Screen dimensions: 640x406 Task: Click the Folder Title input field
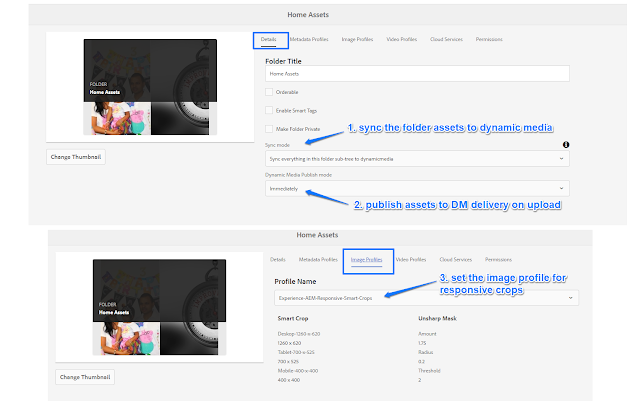pos(417,74)
